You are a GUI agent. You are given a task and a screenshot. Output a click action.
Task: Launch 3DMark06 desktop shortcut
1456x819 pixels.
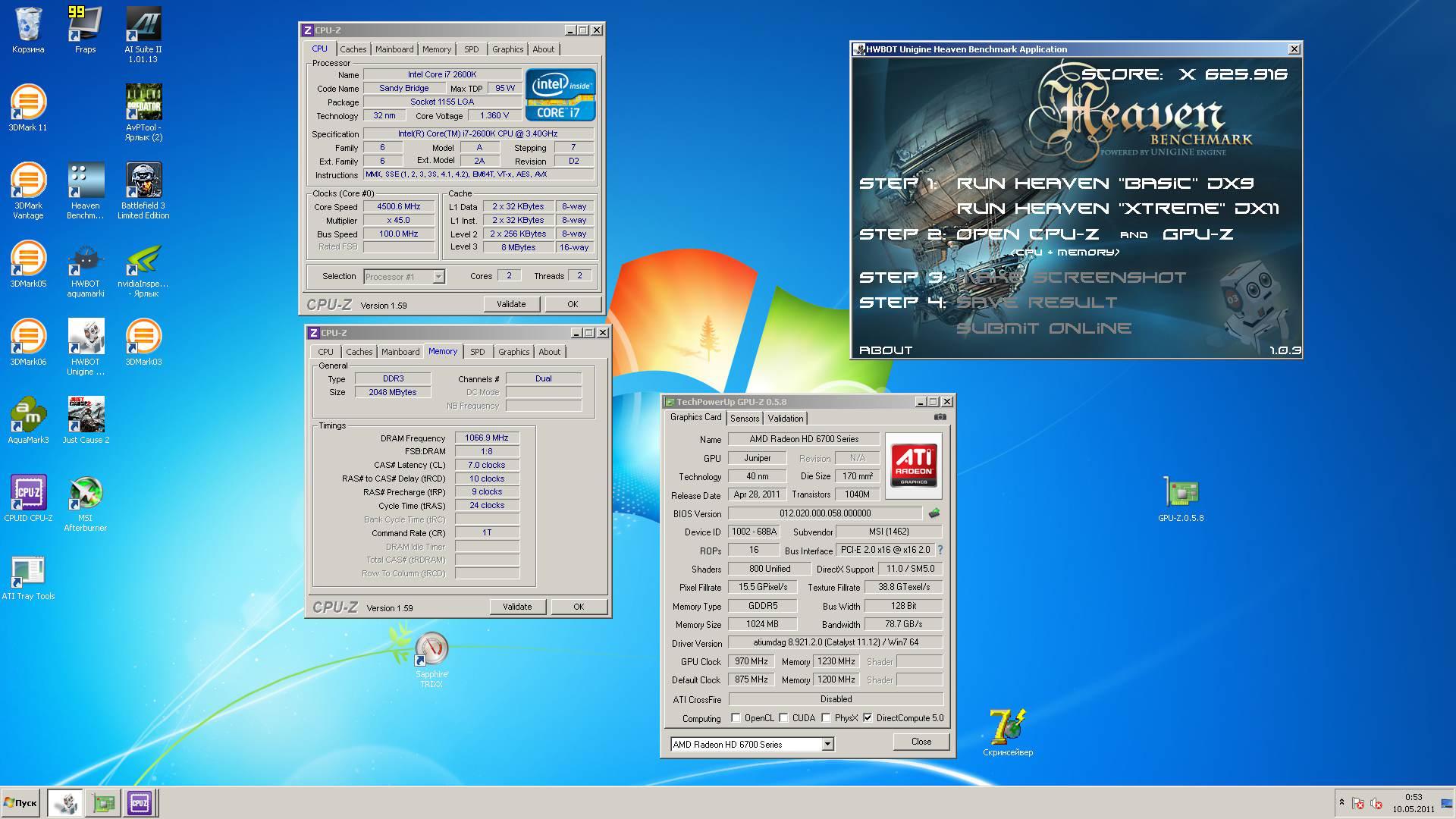(x=28, y=343)
